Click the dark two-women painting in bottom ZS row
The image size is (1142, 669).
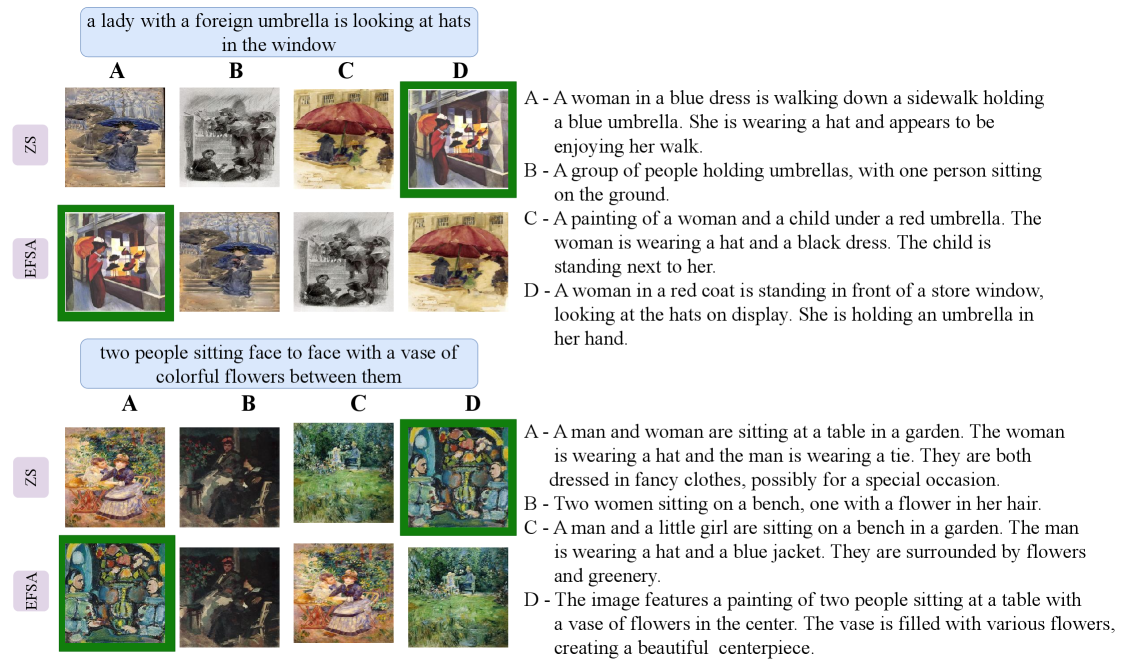pyautogui.click(x=229, y=477)
